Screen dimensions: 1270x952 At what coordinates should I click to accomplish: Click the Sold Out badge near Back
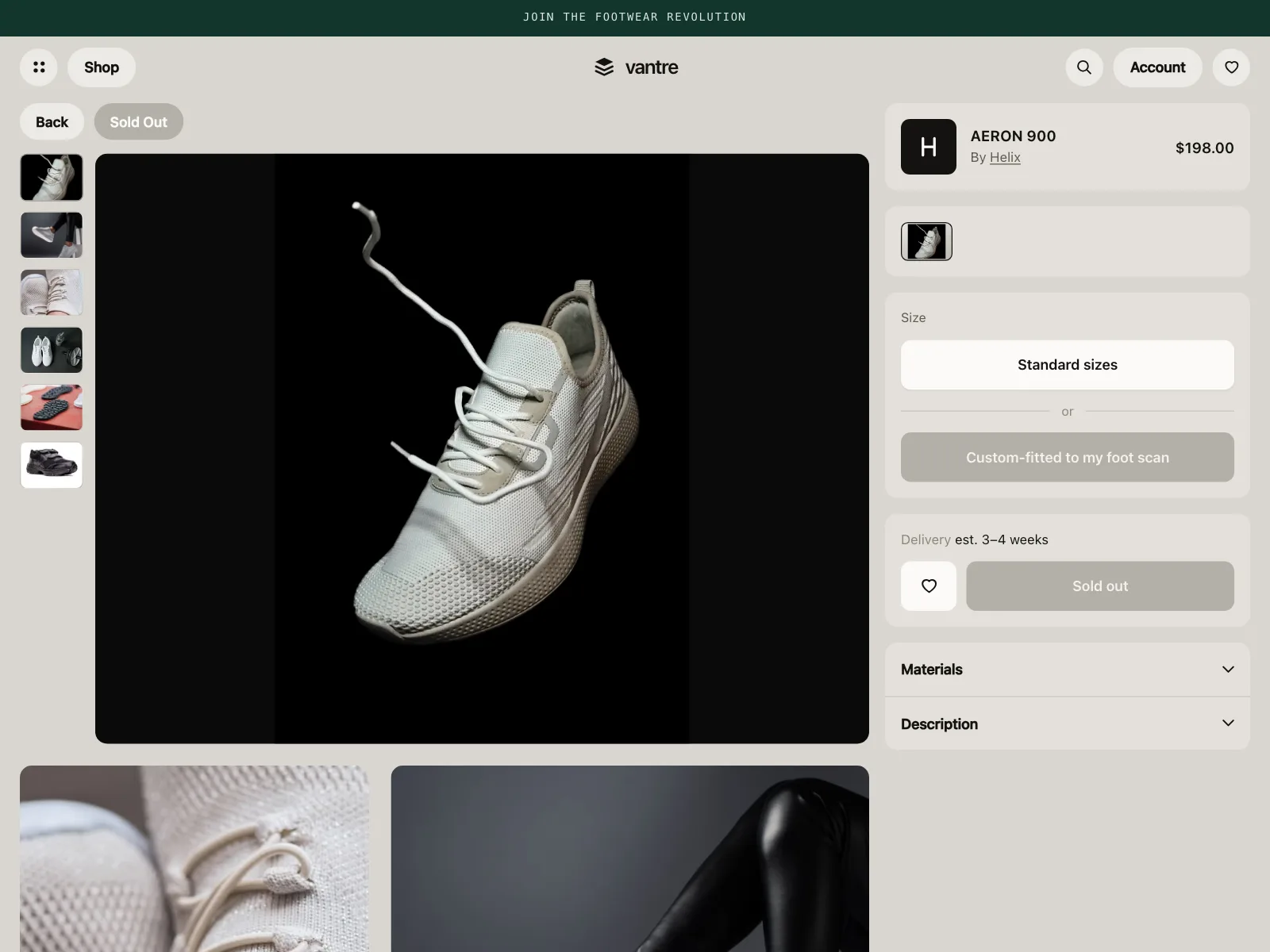pos(139,122)
